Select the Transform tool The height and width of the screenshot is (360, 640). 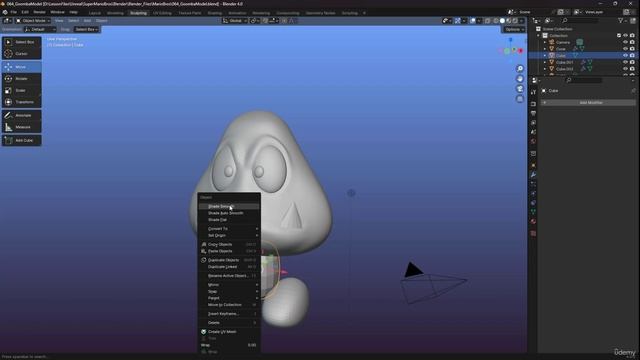pos(21,102)
